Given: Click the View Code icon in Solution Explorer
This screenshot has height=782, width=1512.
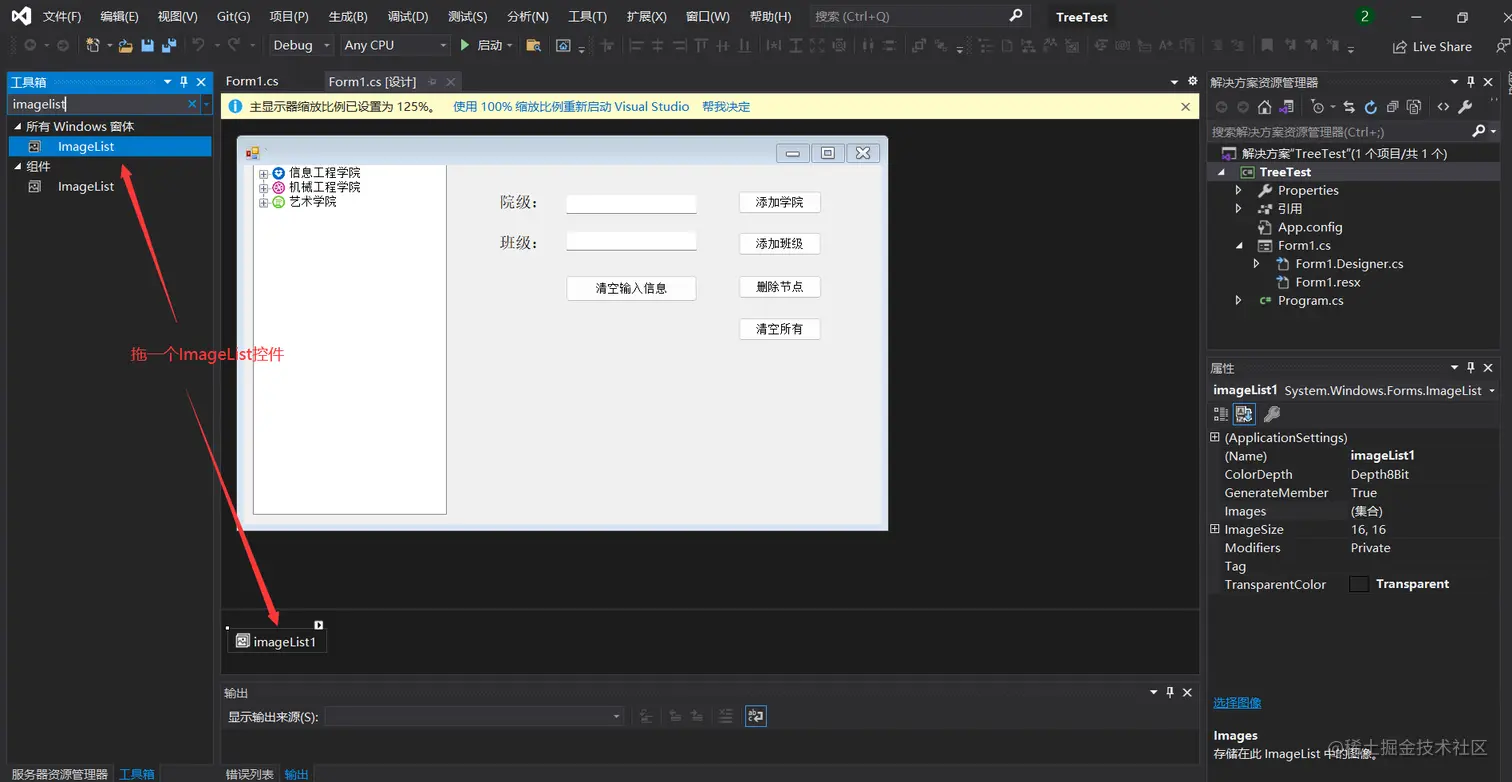Looking at the screenshot, I should point(1443,107).
